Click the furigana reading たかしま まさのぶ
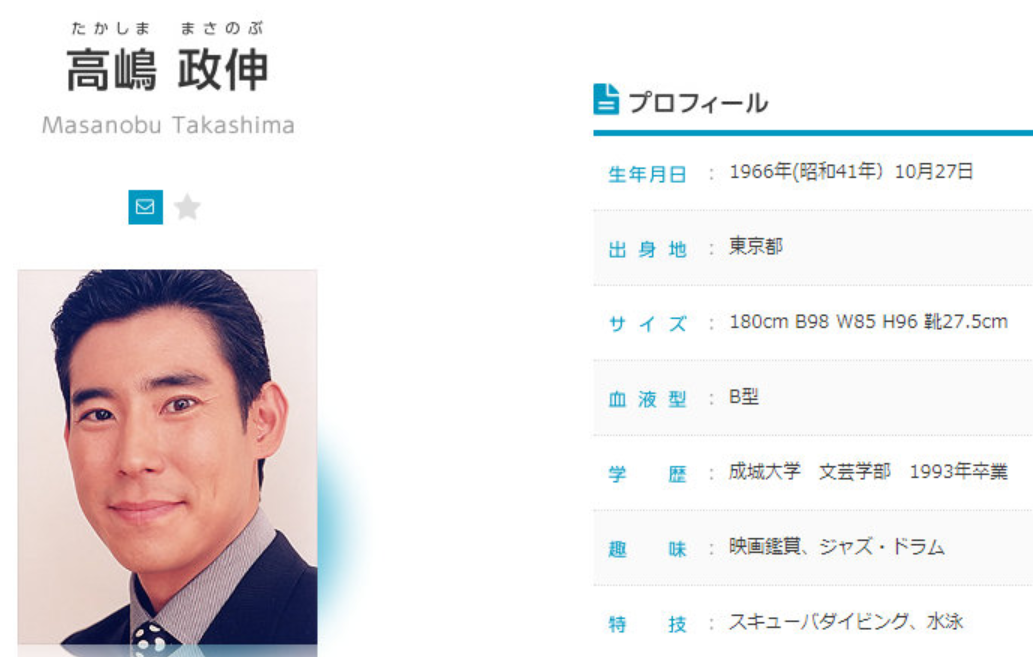The image size is (1033, 657). coord(167,28)
